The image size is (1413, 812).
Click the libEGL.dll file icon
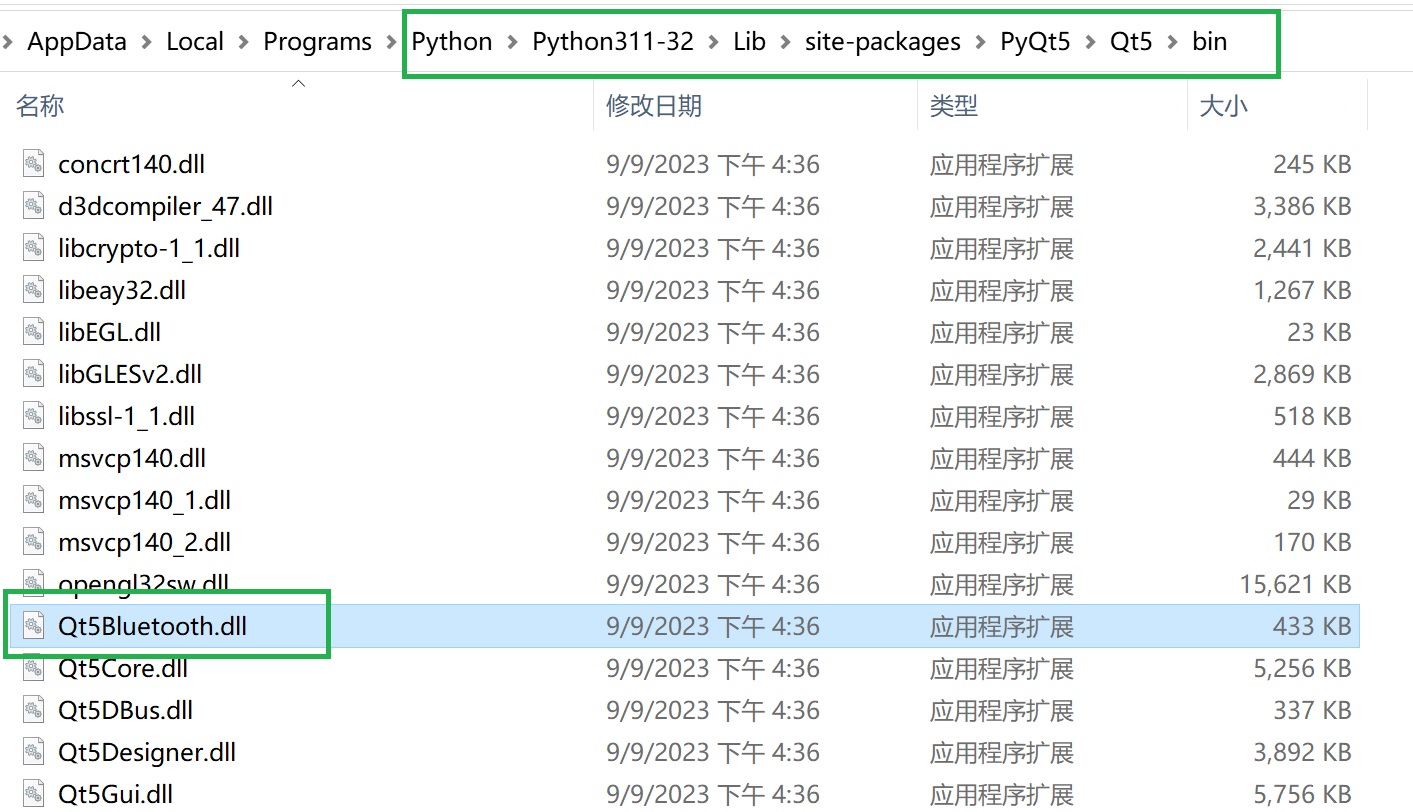[x=34, y=332]
